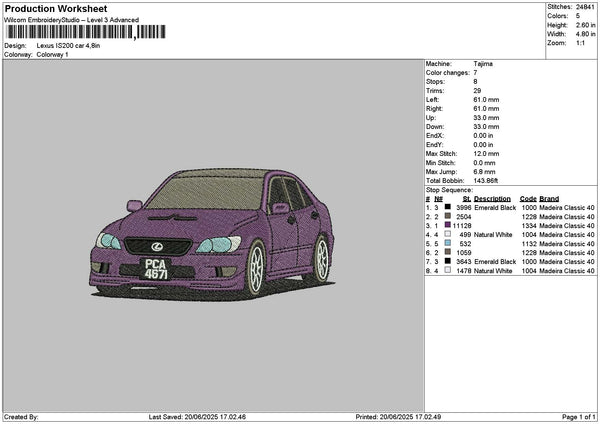Click the Down value 33.0 mm
This screenshot has height=424, width=600.
[x=486, y=127]
